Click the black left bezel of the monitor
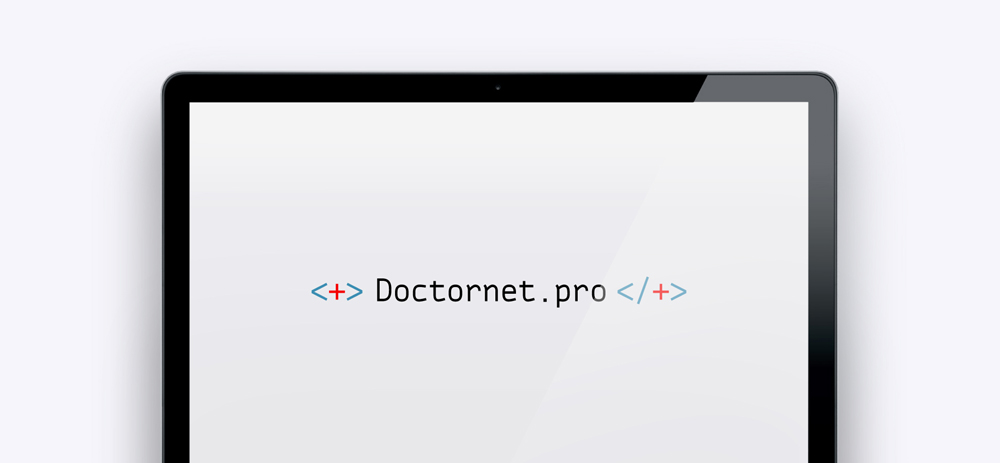The image size is (1000, 463). [x=177, y=281]
